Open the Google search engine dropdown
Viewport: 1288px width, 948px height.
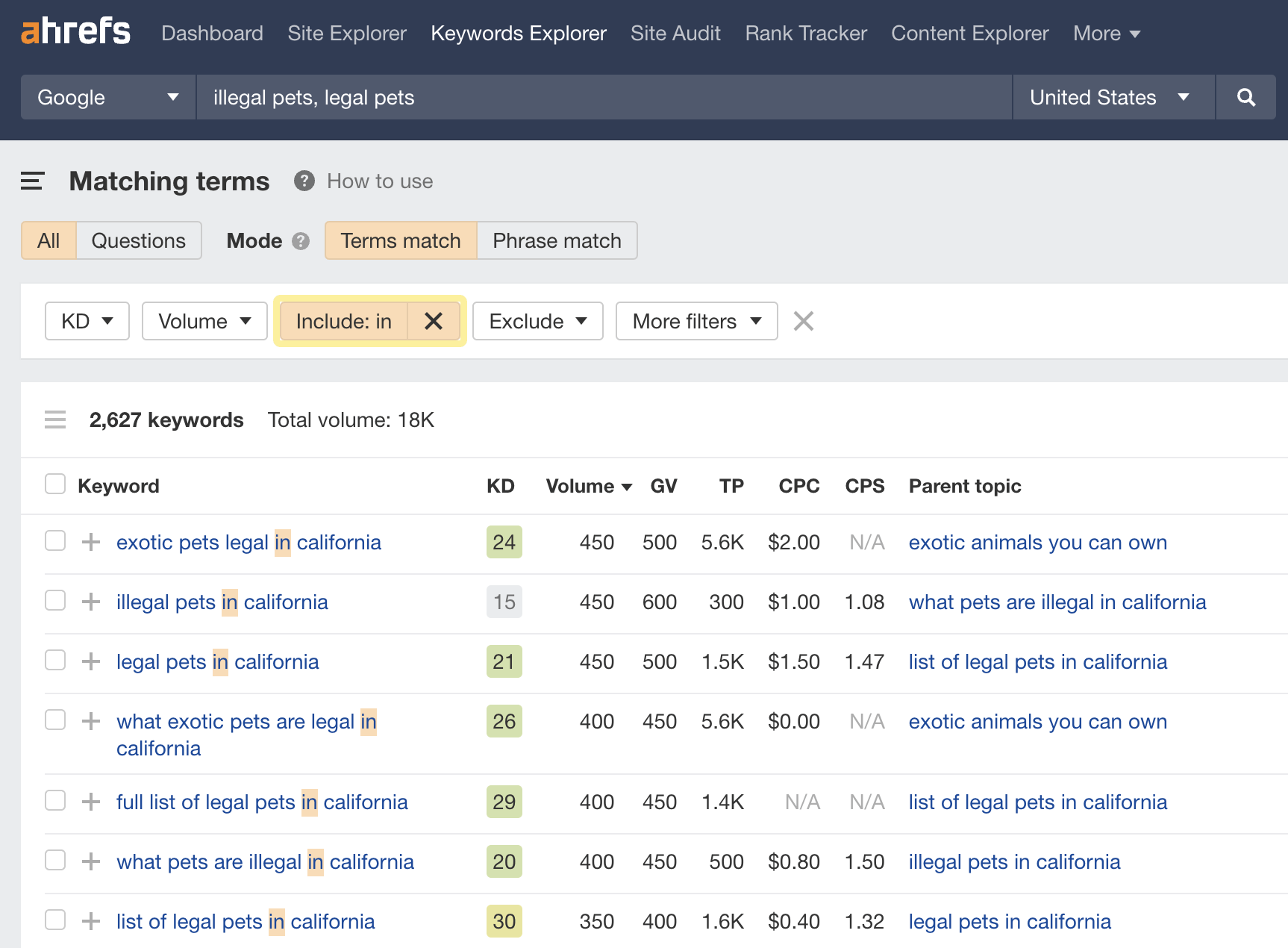[107, 97]
